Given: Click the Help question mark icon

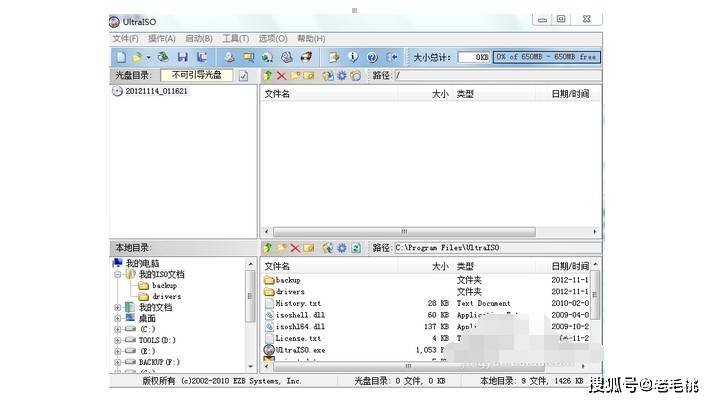Looking at the screenshot, I should 372,57.
